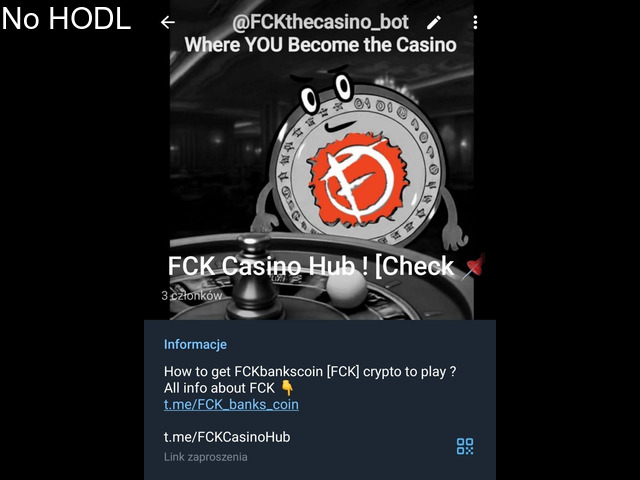Viewport: 640px width, 480px height.
Task: Show the invite link QR code
Action: tap(465, 446)
